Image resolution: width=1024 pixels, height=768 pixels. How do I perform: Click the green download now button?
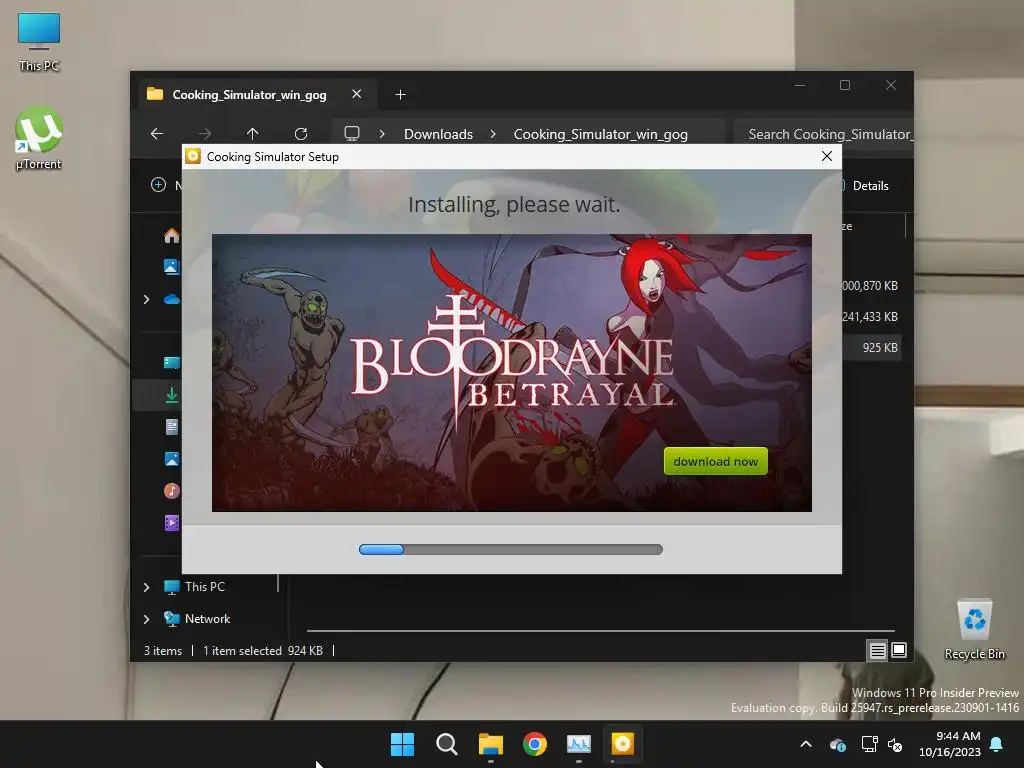click(715, 461)
